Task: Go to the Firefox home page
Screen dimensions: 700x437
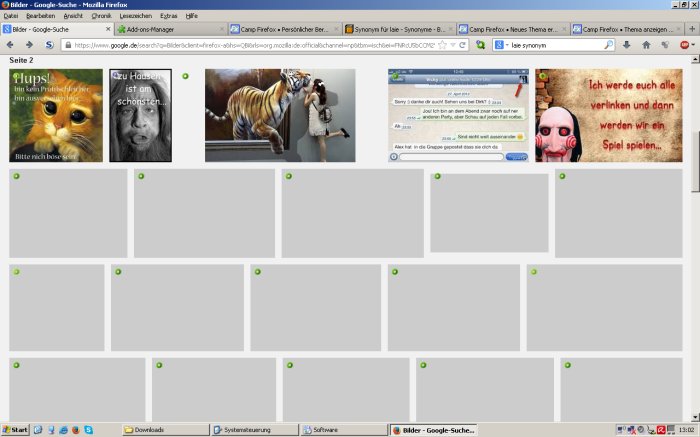Action: click(x=646, y=45)
